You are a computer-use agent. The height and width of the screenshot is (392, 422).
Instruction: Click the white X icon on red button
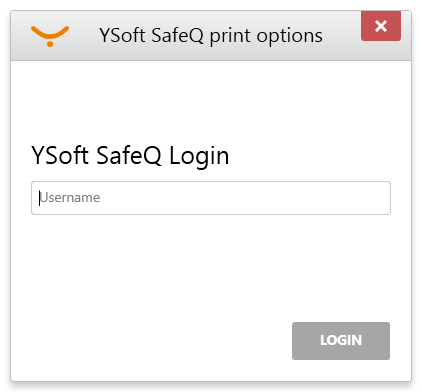tap(381, 26)
